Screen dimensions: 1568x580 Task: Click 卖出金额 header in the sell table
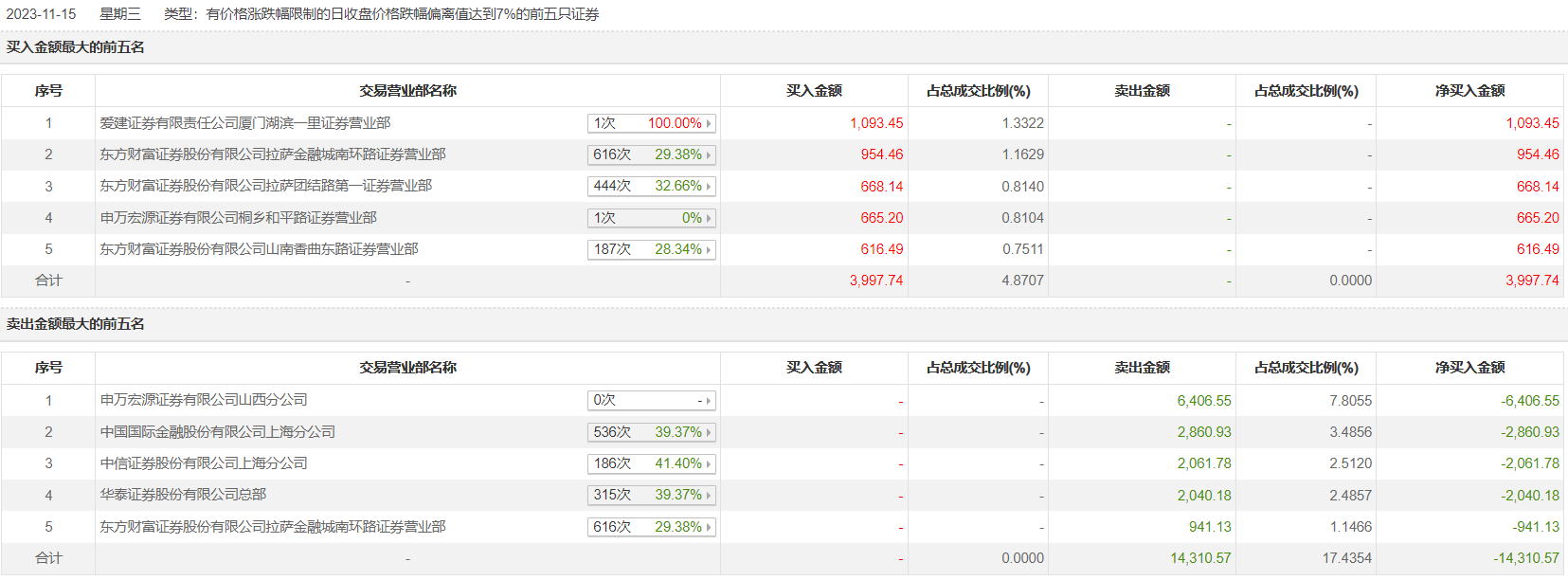(1142, 368)
